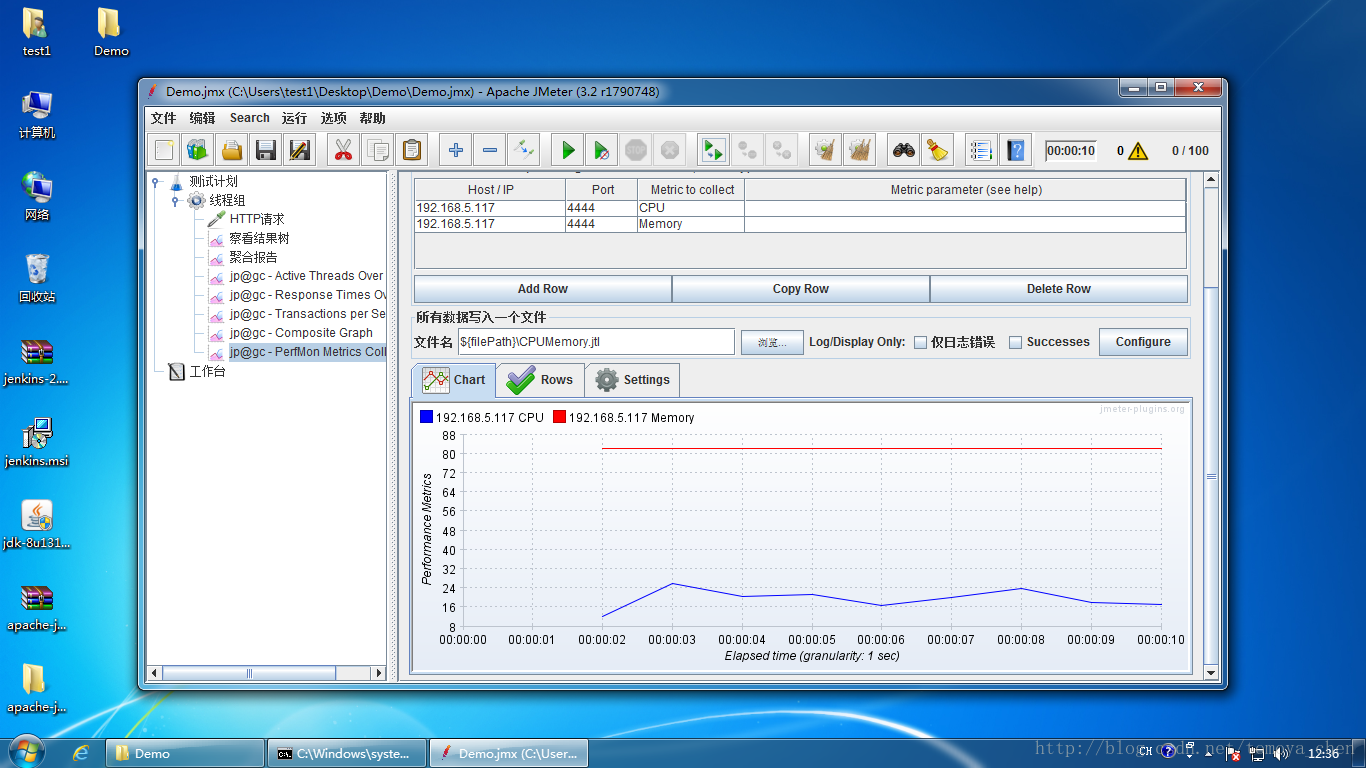Click Start no pauses icon
The image size is (1366, 768).
601,150
